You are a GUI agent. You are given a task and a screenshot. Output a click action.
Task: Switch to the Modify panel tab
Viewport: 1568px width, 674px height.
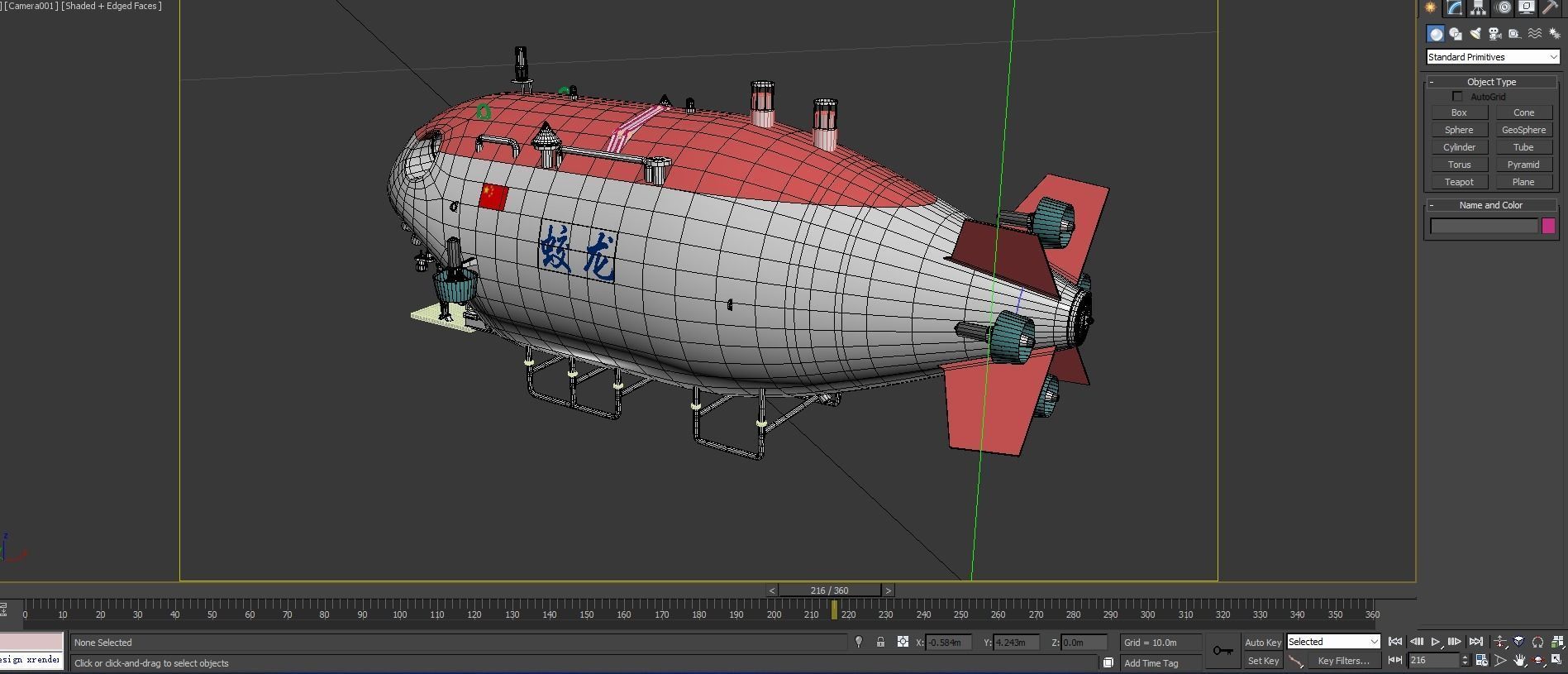click(1454, 7)
